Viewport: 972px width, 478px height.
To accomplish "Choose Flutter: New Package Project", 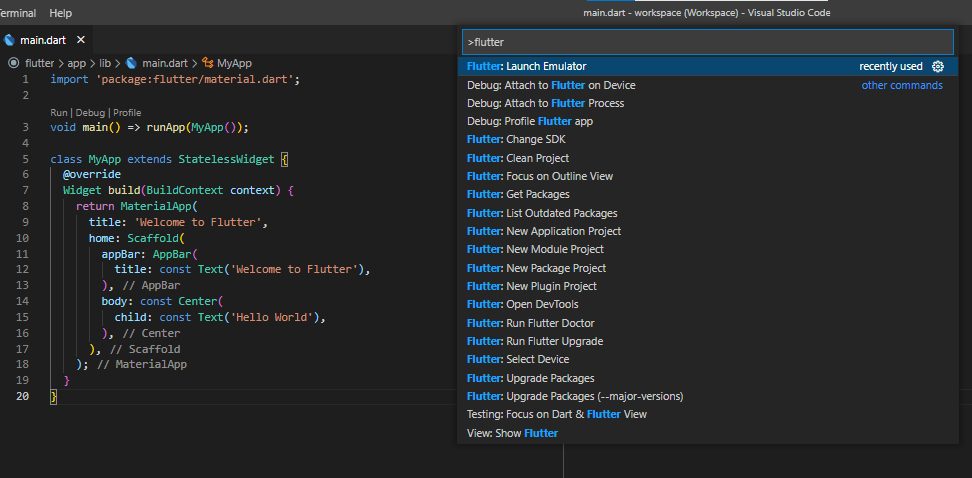I will point(708,268).
